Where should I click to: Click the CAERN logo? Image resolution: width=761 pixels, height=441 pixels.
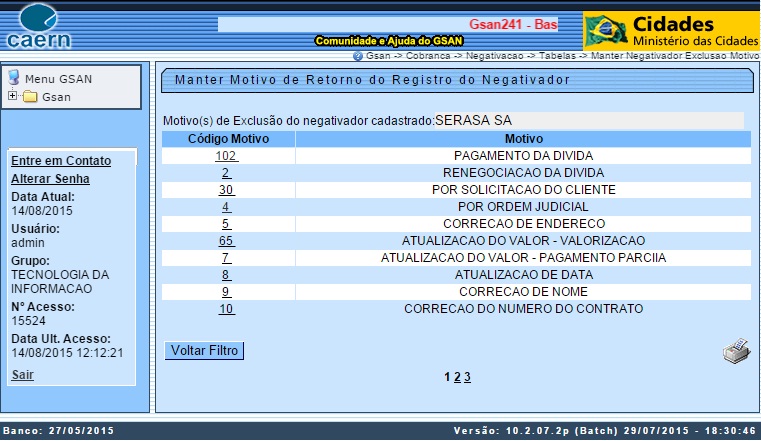pyautogui.click(x=39, y=25)
